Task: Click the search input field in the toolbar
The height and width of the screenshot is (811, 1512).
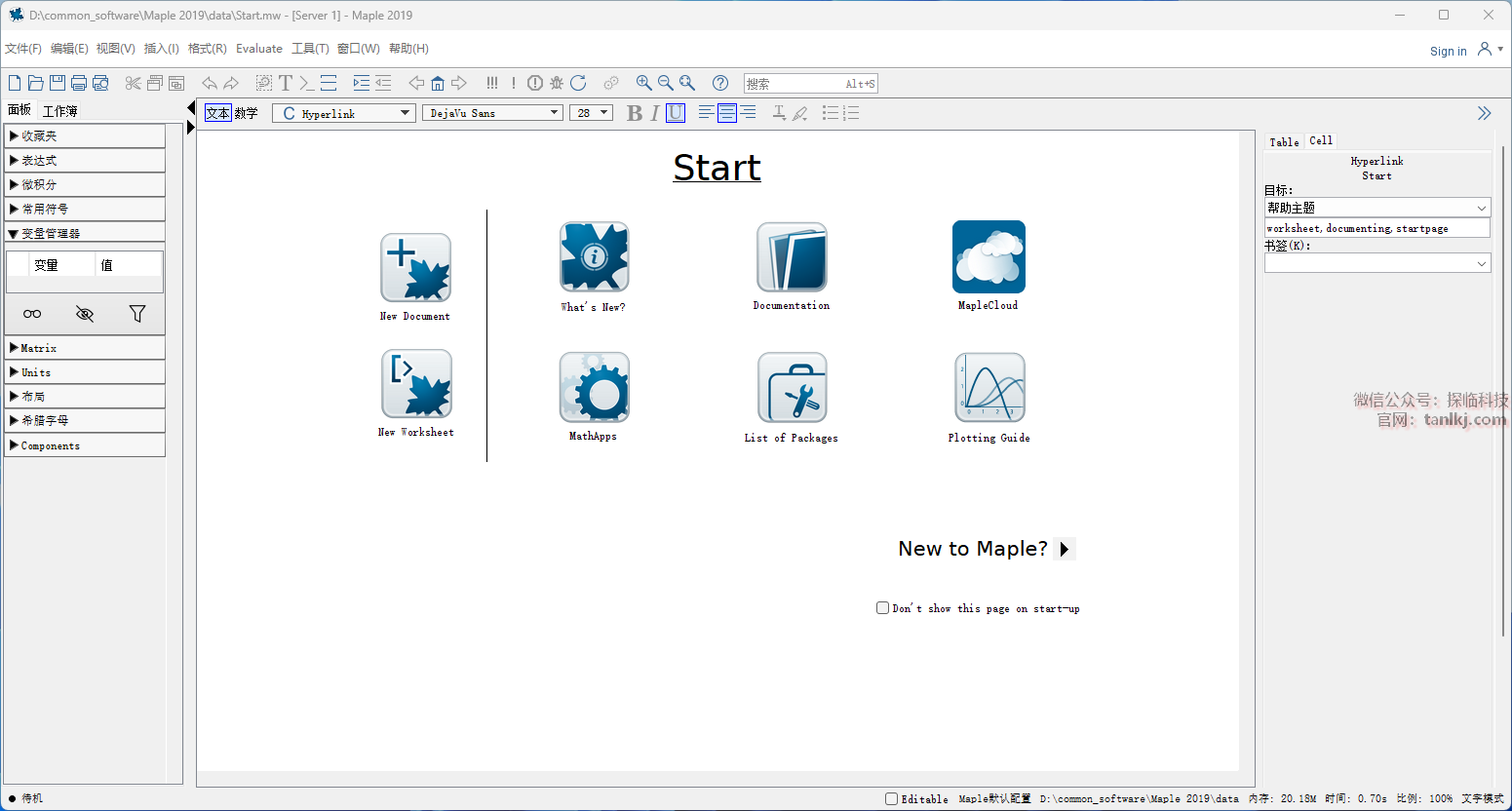Action: 795,84
